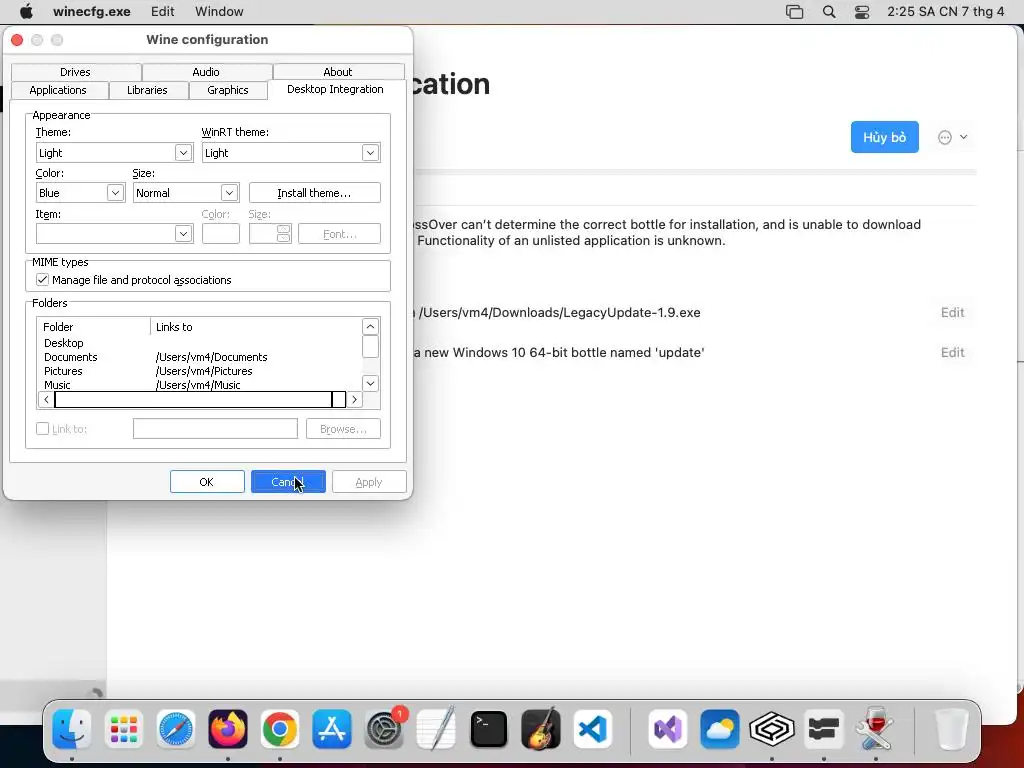Open App Store in the dock
Image resolution: width=1024 pixels, height=768 pixels.
coord(332,729)
